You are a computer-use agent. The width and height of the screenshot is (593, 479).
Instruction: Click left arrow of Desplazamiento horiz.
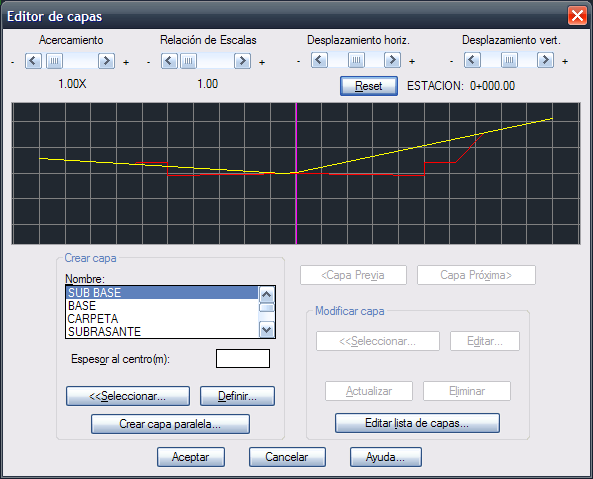point(319,60)
